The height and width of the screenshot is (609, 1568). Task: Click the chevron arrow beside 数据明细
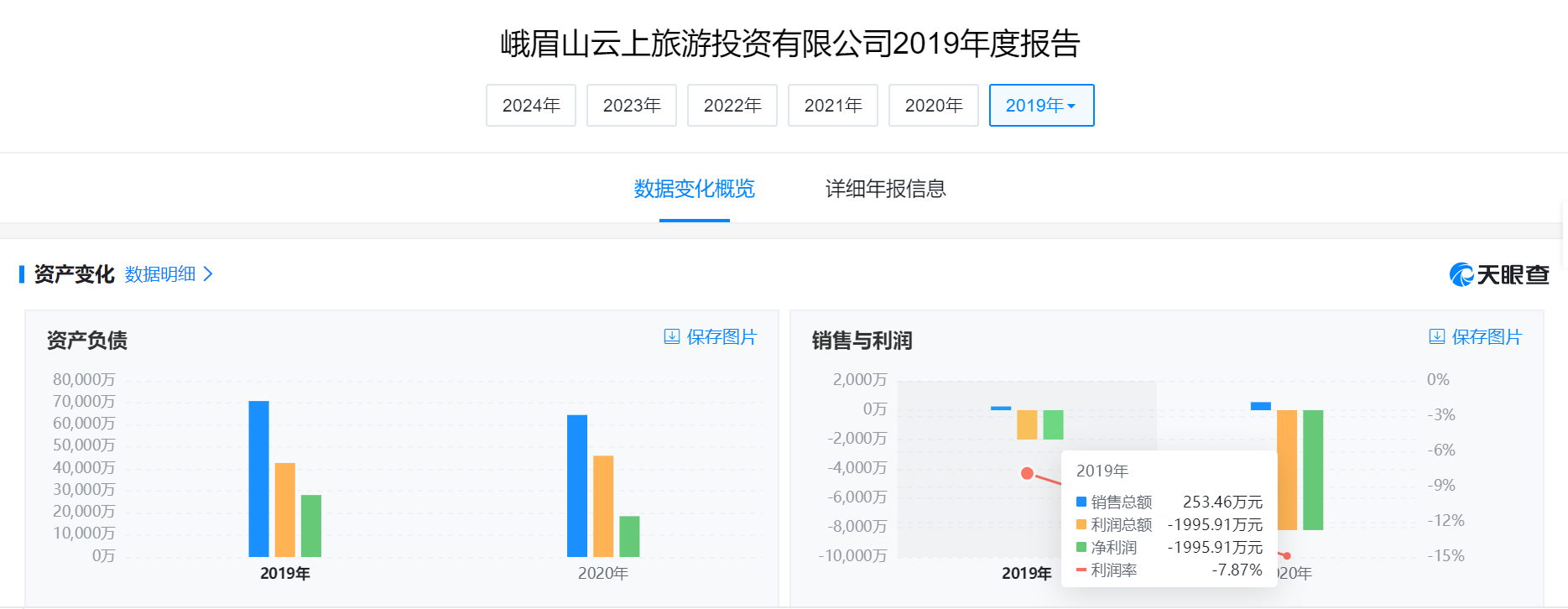[x=208, y=274]
